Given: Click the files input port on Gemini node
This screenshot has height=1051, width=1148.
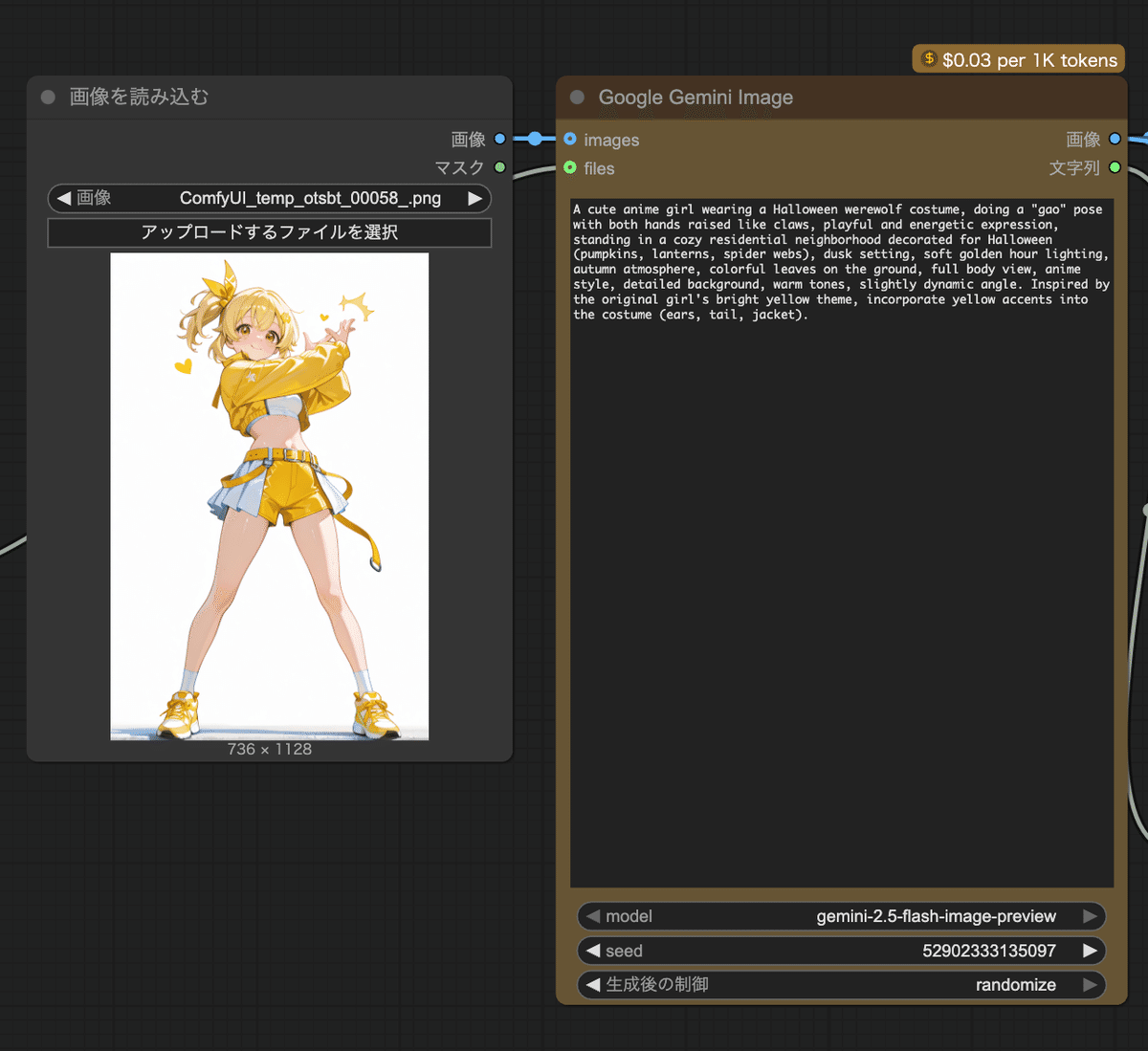Looking at the screenshot, I should point(570,167).
